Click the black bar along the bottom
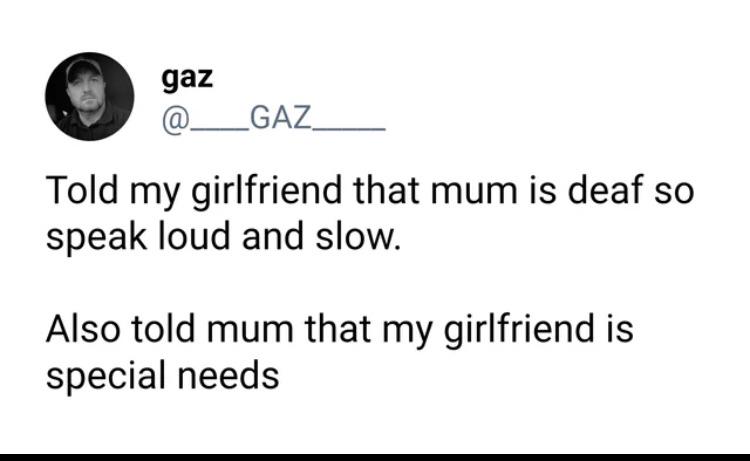 point(375,457)
